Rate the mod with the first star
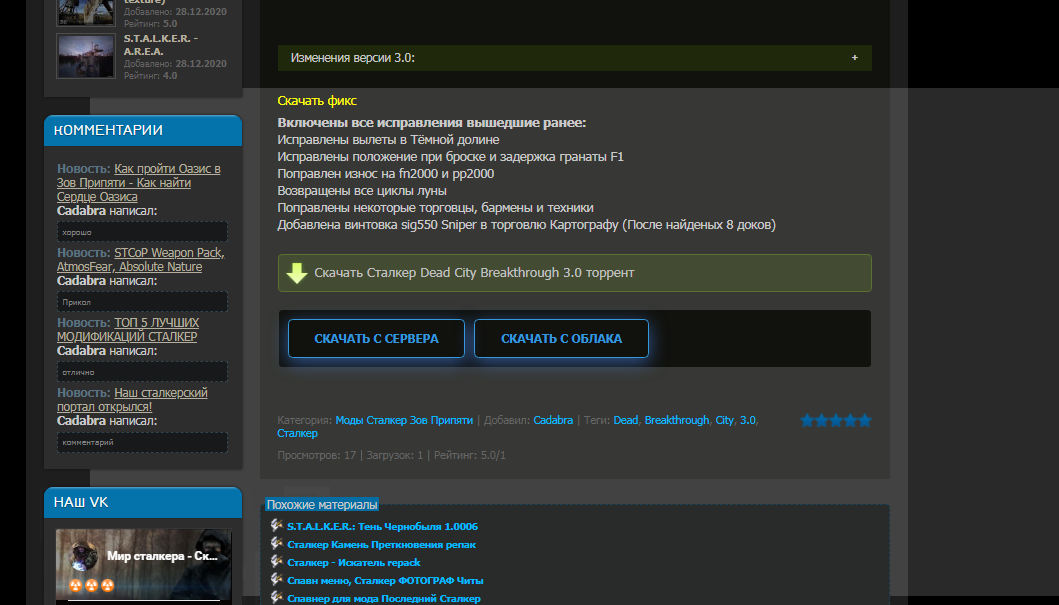 (x=807, y=421)
